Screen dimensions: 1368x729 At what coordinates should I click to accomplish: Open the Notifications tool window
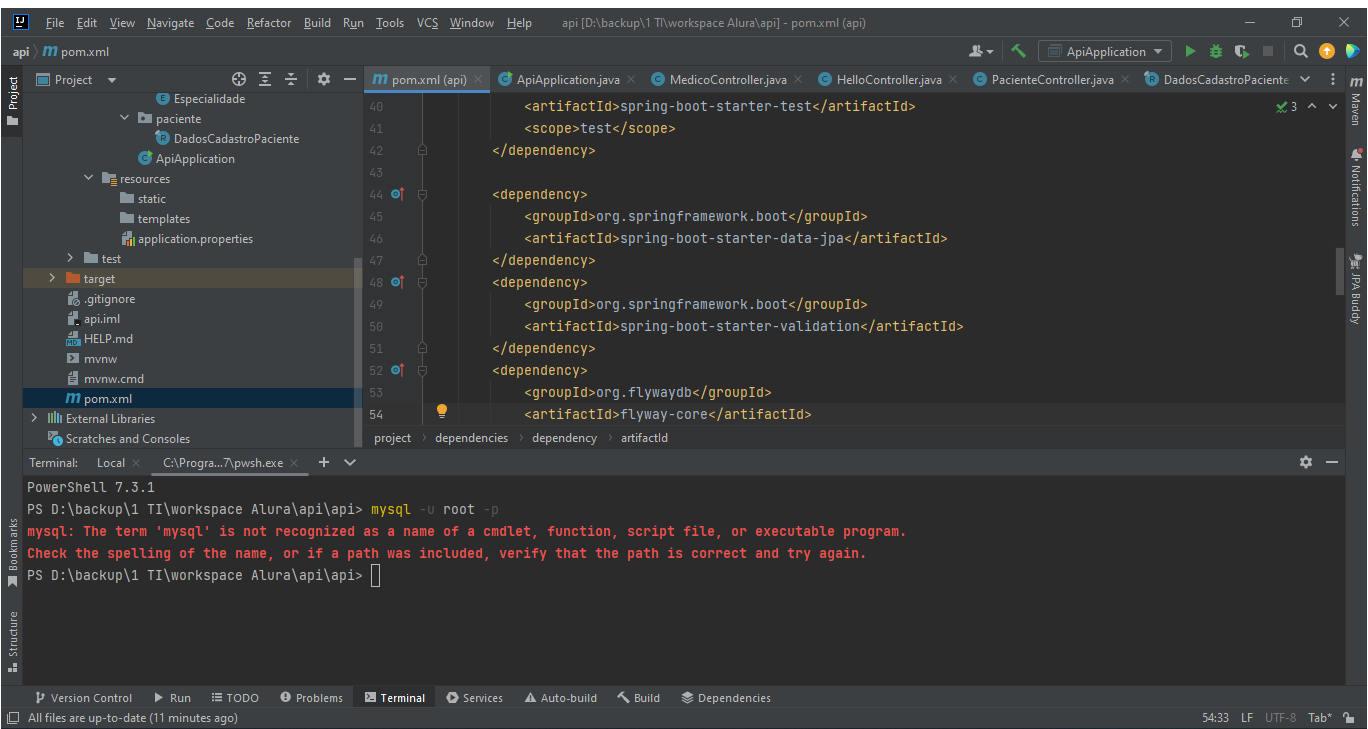tap(1356, 188)
